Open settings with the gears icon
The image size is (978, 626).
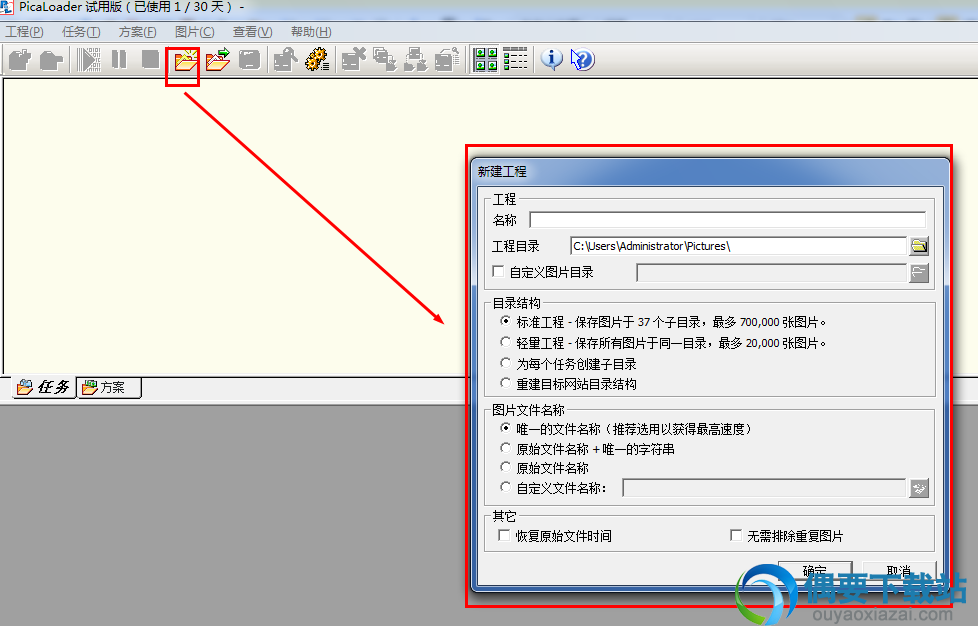click(x=317, y=60)
